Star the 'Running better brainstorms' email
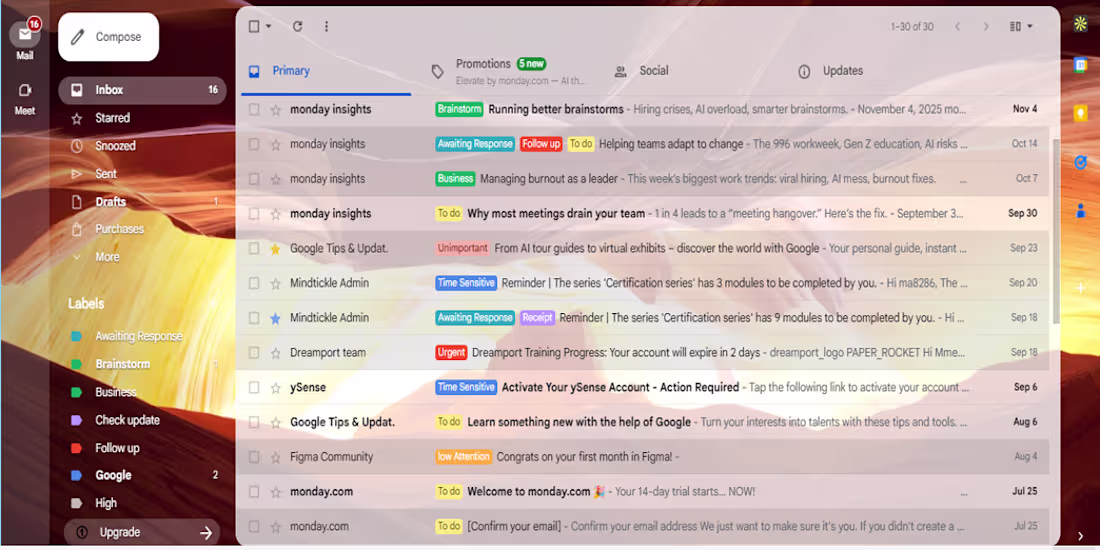 pos(275,109)
